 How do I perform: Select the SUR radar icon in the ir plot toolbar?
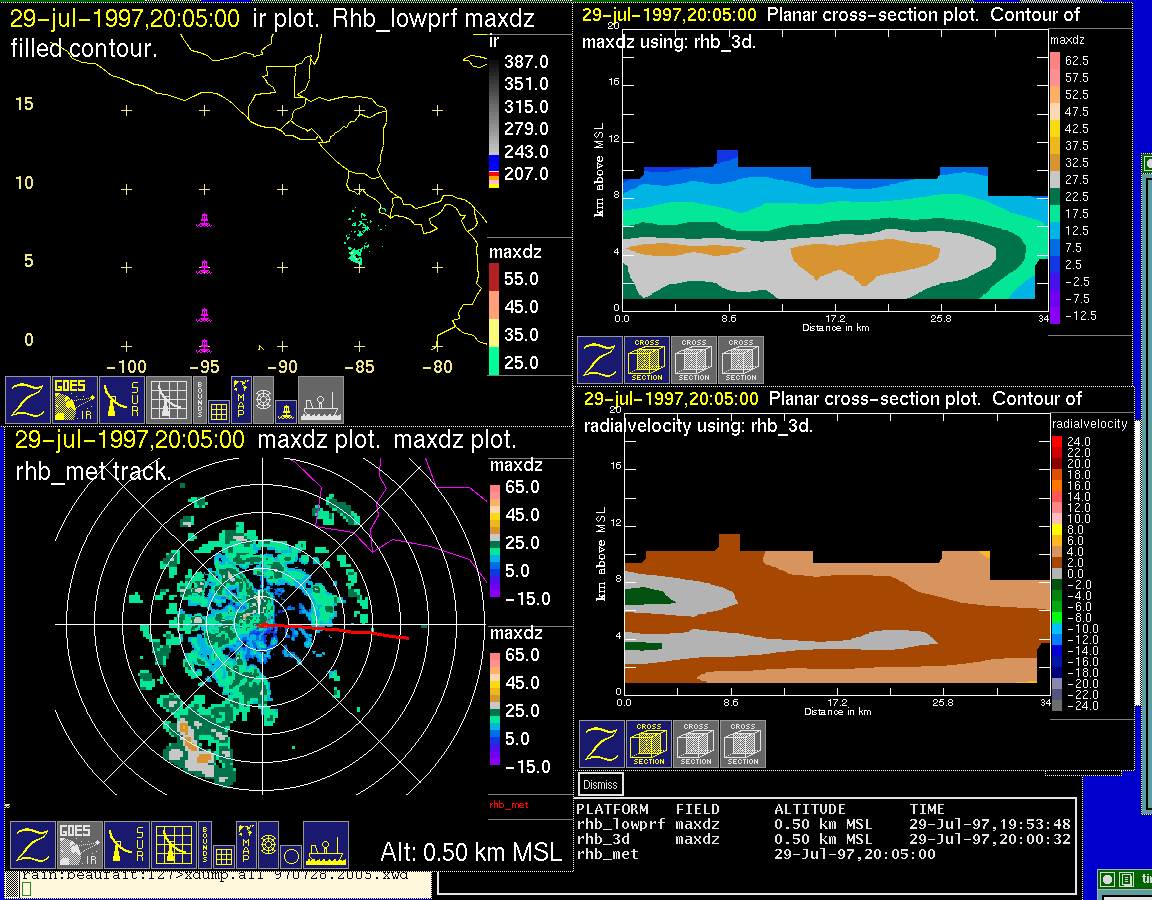(x=124, y=400)
